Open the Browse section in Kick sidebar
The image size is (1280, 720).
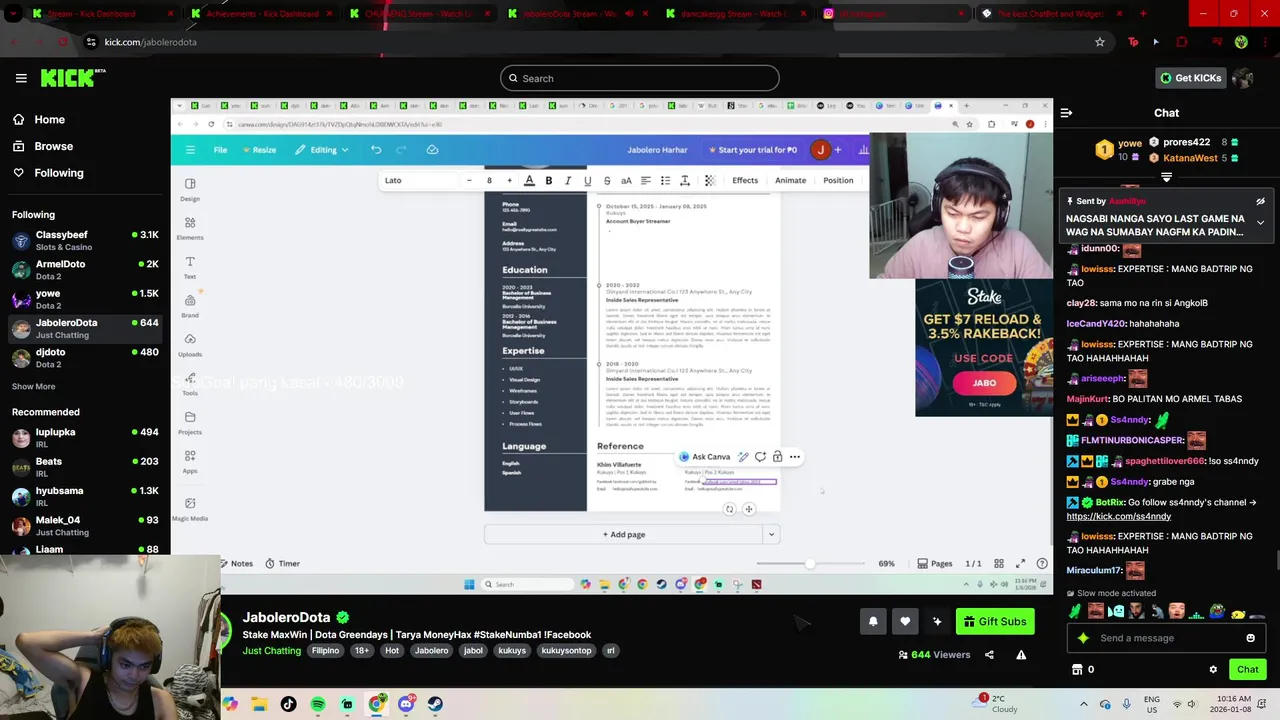coord(43,146)
